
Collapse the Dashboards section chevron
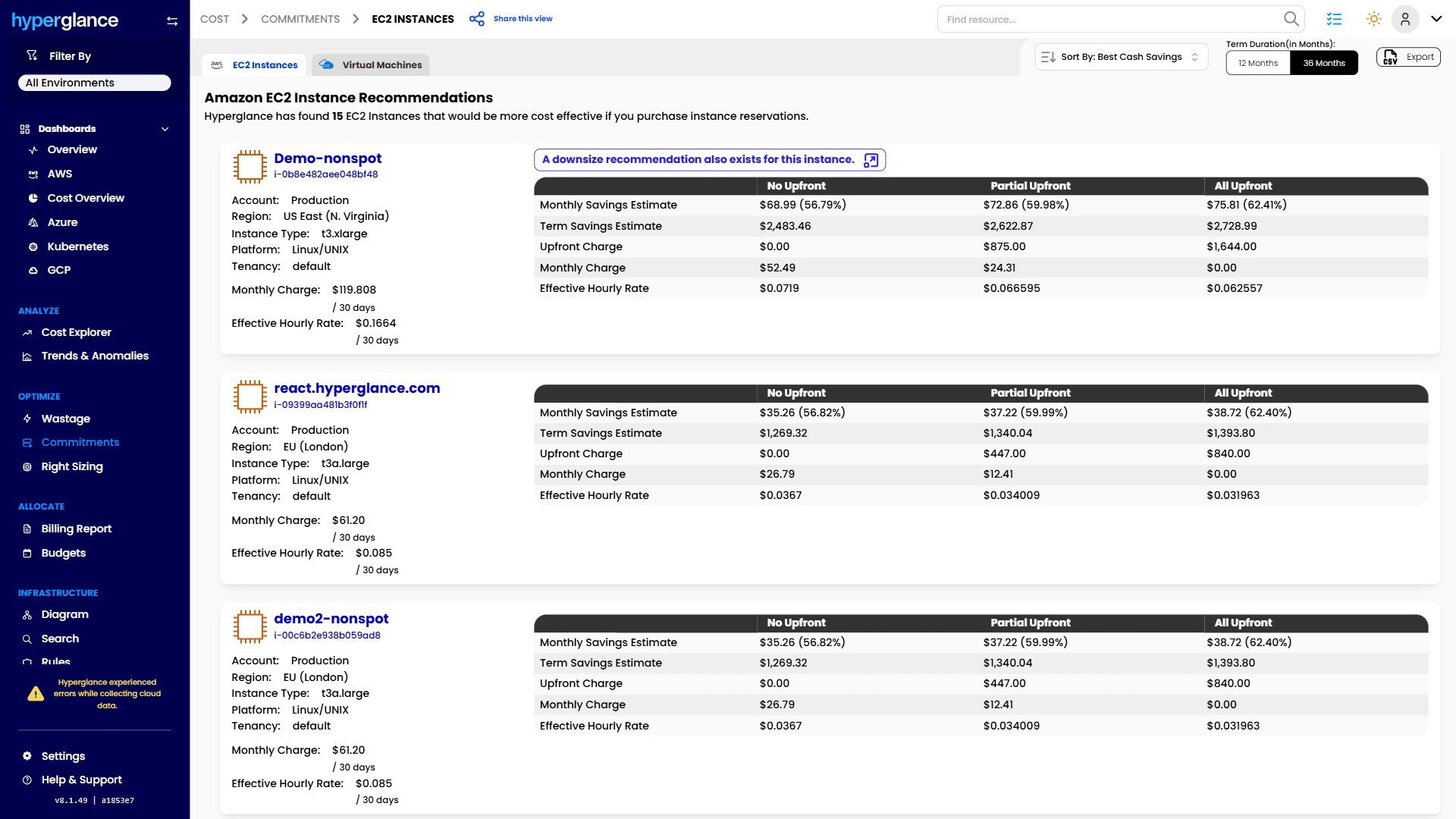click(x=165, y=129)
